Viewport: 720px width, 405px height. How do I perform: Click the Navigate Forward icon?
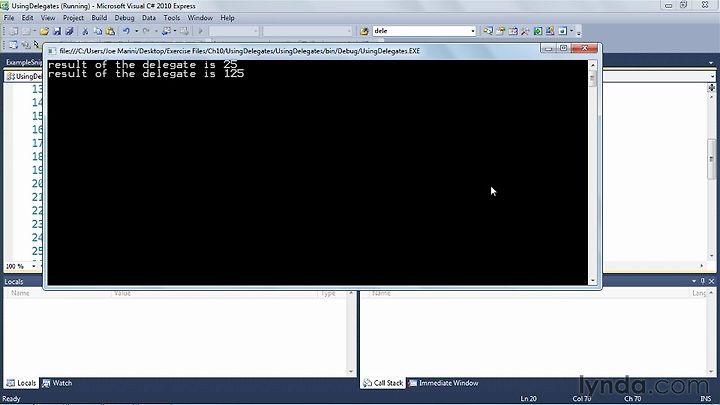(184, 31)
